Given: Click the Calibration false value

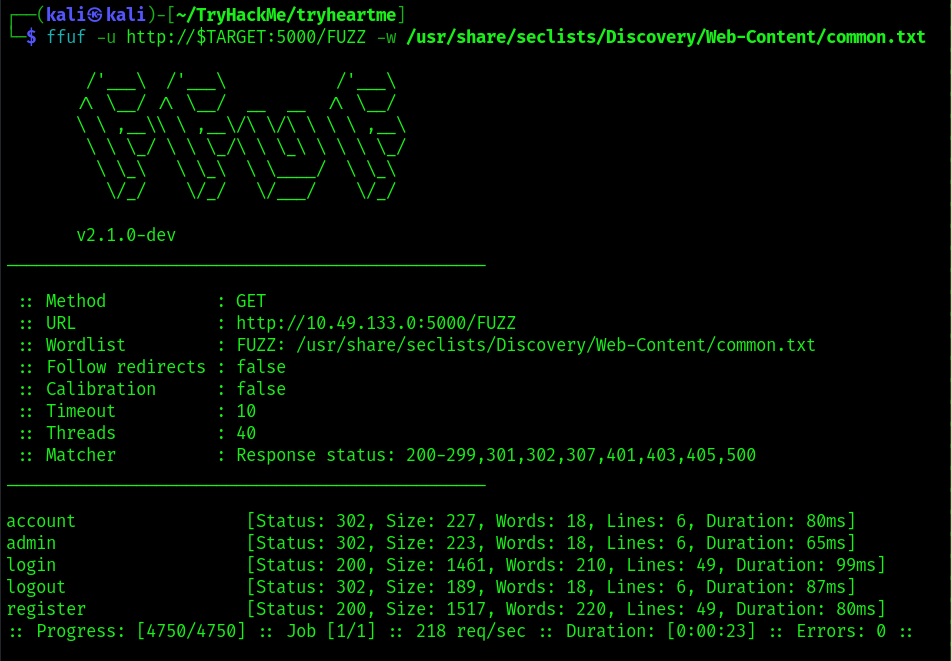Looking at the screenshot, I should coord(261,389).
